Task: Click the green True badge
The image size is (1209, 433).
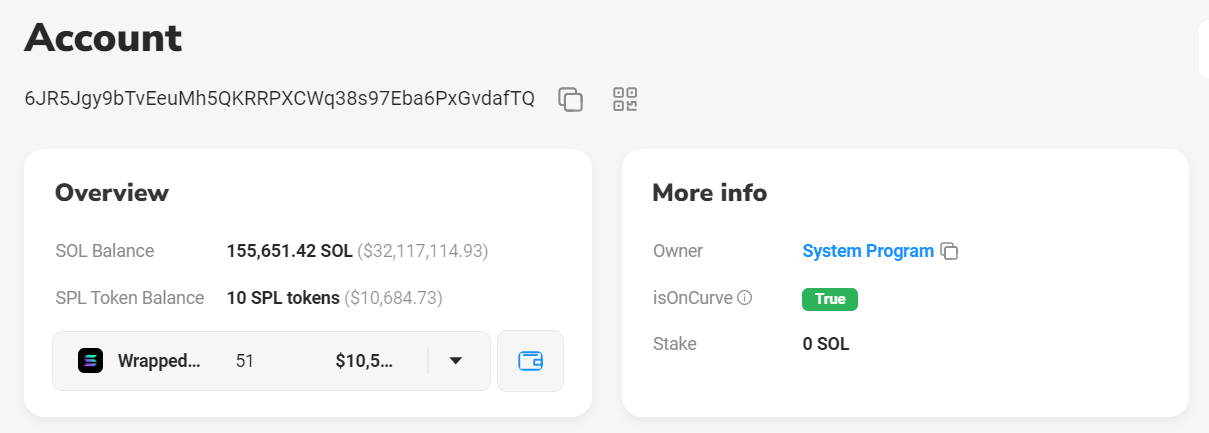Action: point(830,298)
